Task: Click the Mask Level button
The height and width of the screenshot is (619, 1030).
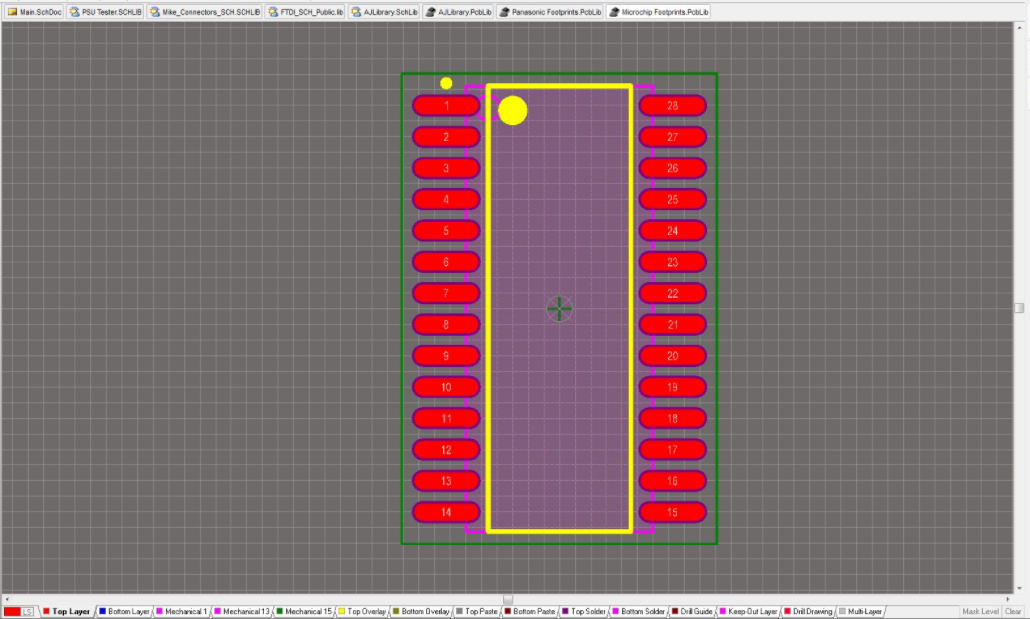Action: tap(980, 611)
